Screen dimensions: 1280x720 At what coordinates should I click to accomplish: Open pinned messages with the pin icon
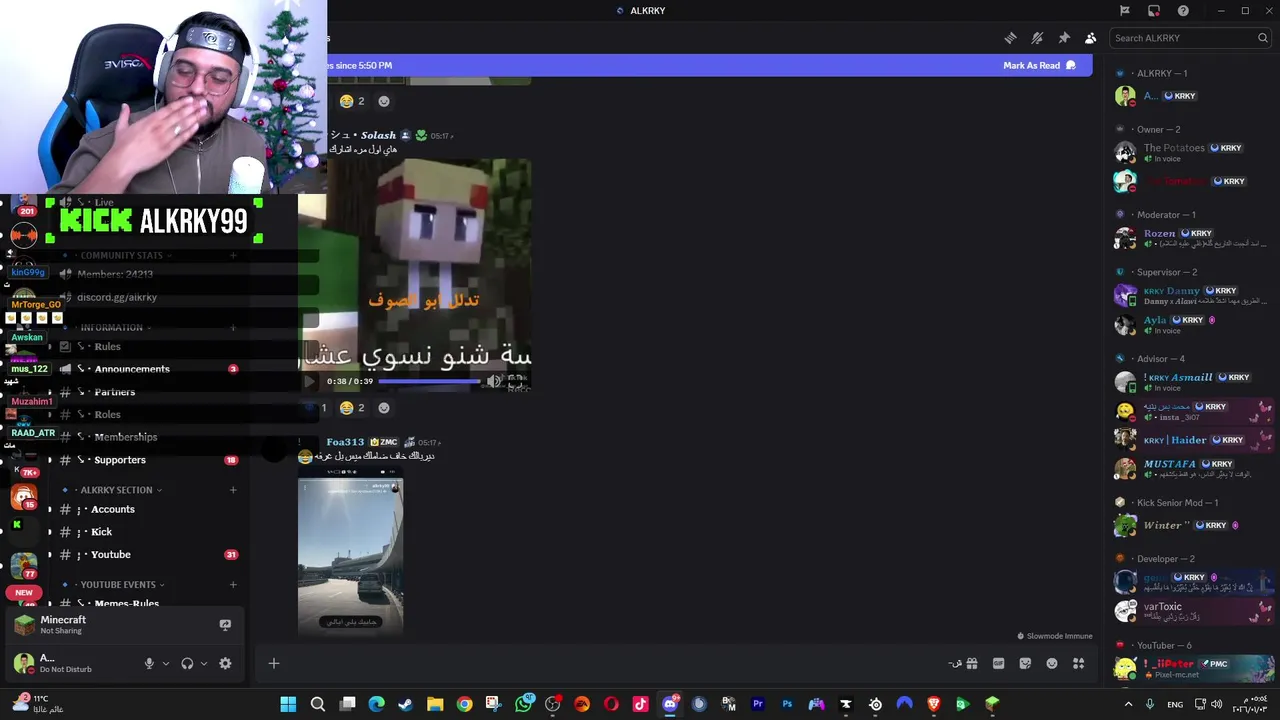[1064, 38]
